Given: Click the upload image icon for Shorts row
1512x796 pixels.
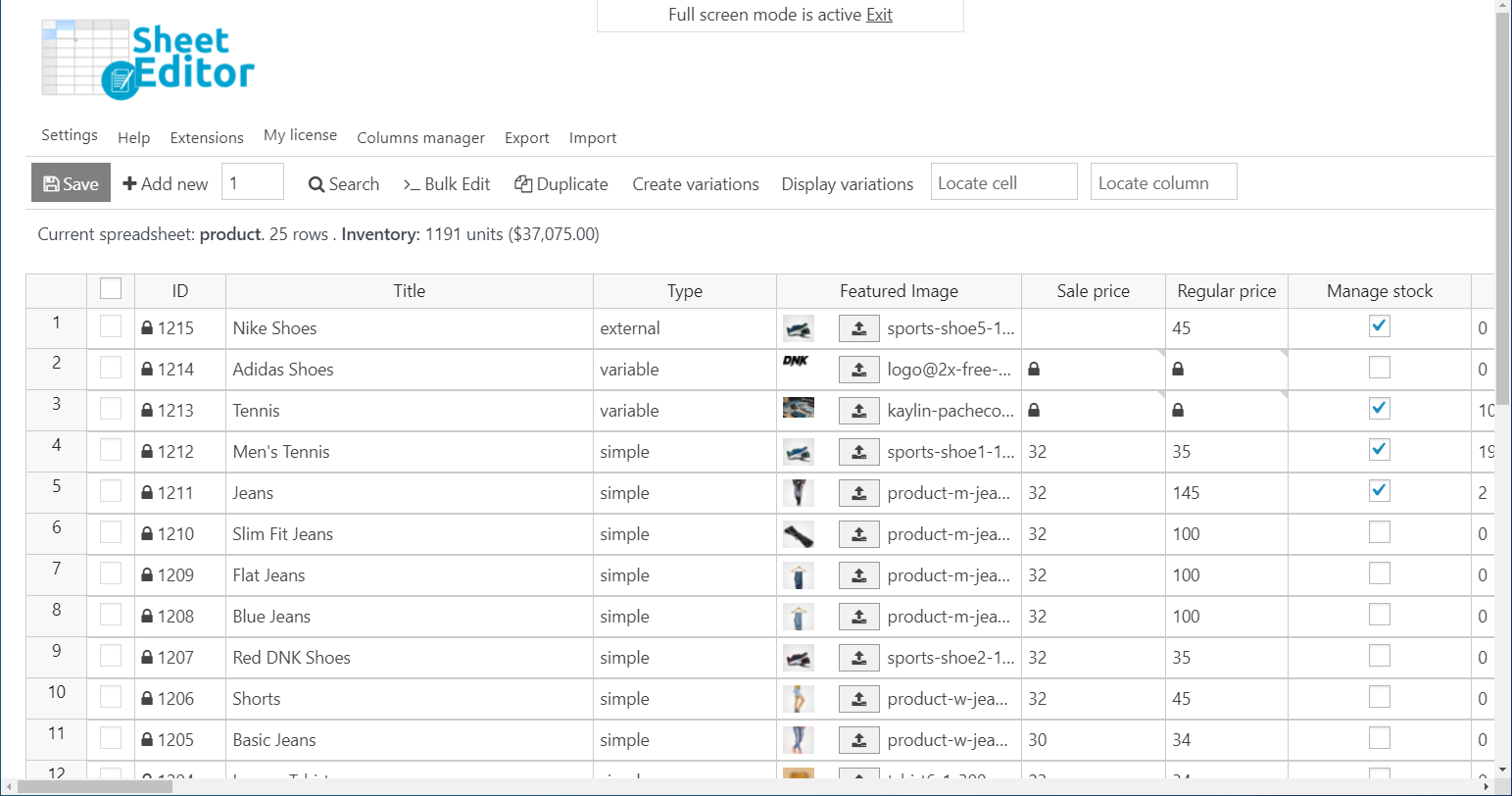Looking at the screenshot, I should click(858, 699).
